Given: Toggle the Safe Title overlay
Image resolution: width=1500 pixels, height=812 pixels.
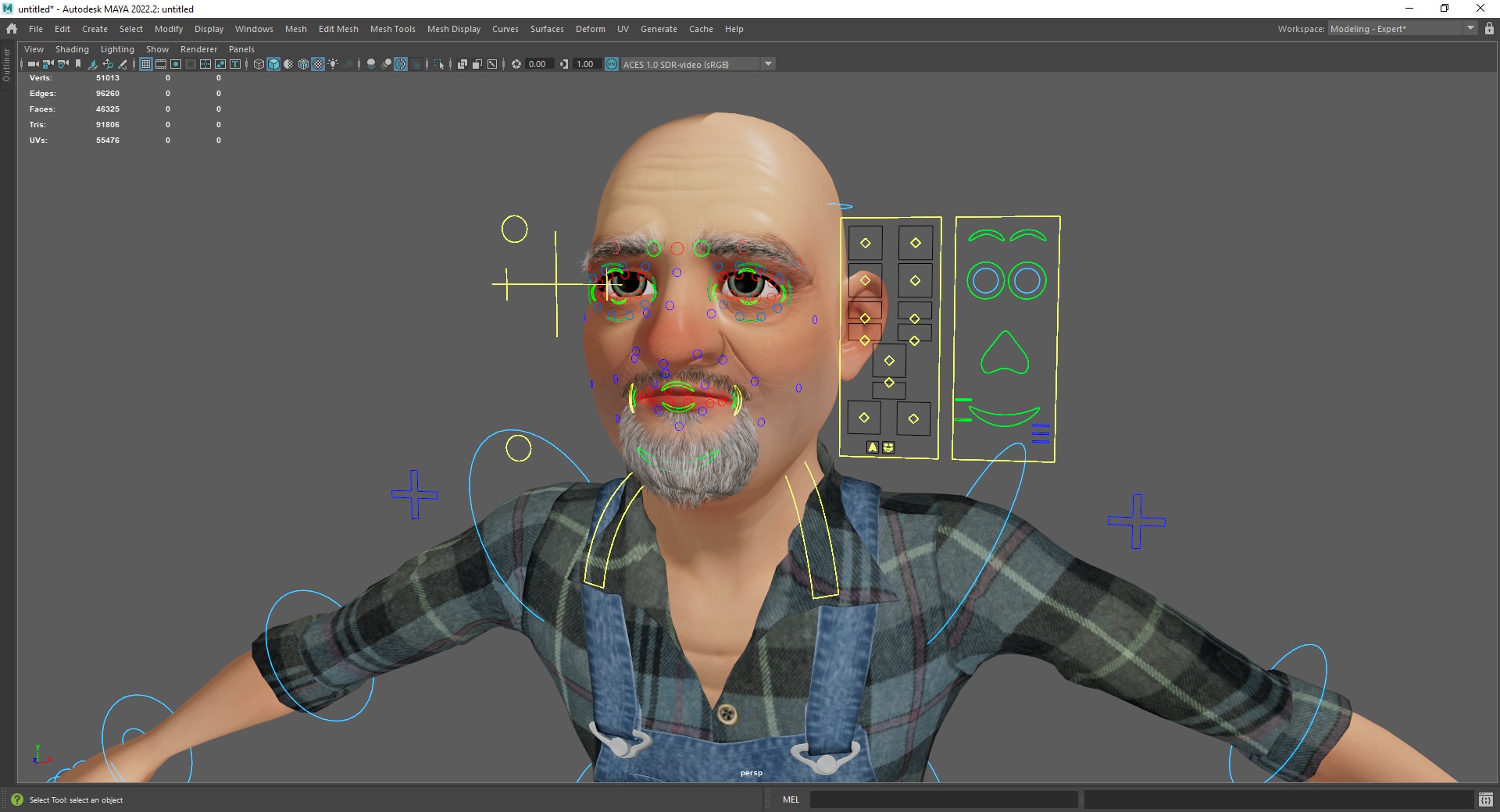Looking at the screenshot, I should tap(235, 64).
